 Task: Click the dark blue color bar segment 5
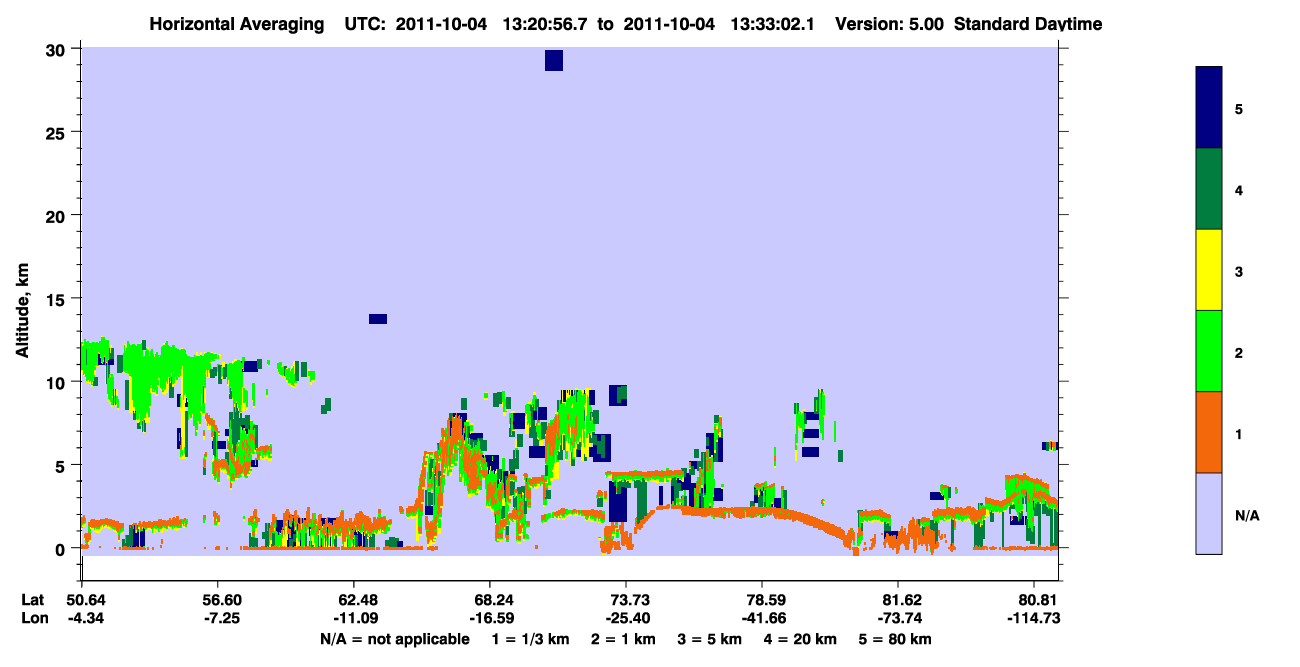(x=1209, y=108)
